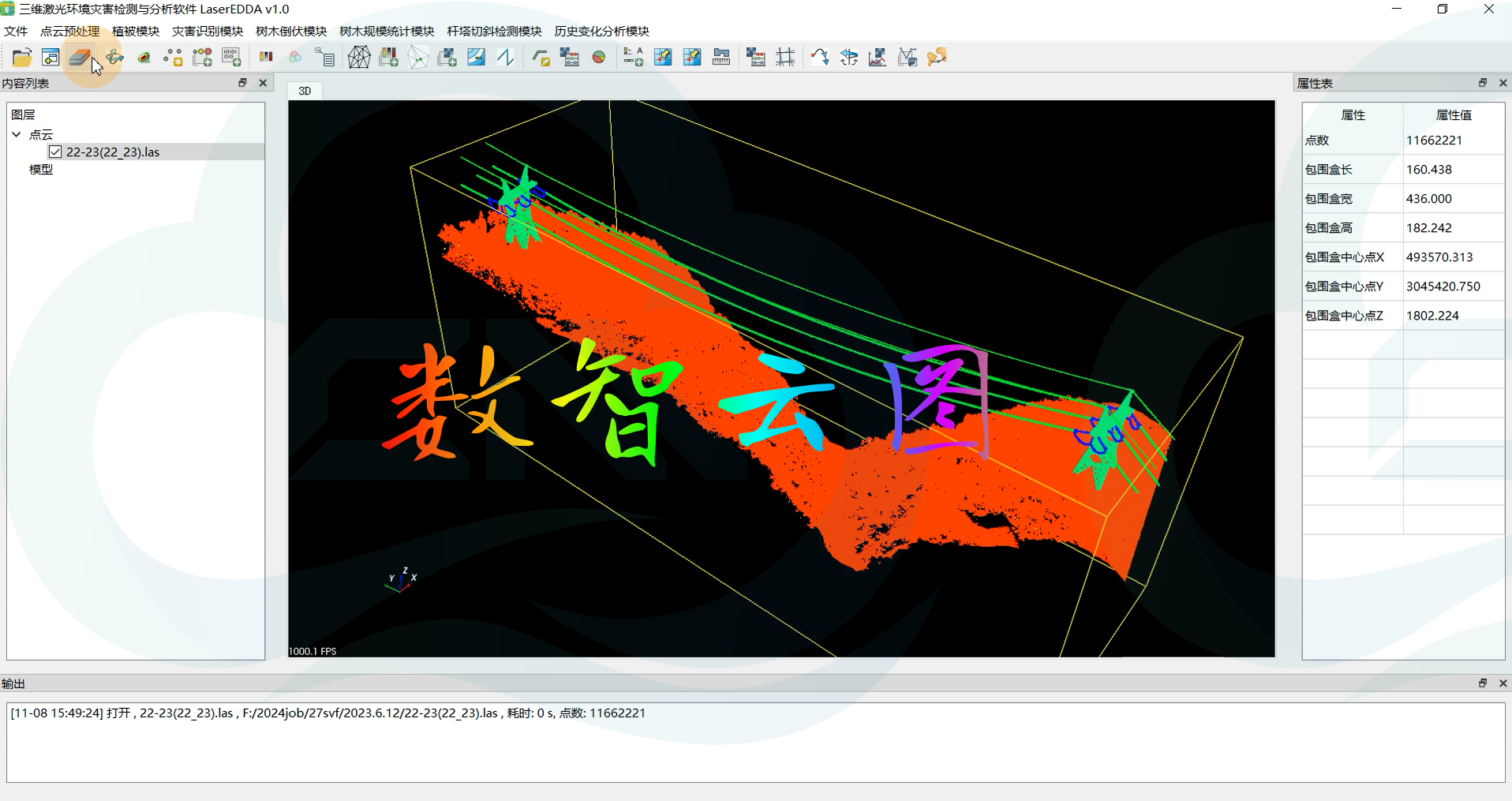Uncheck the 22-23(22_23).las layer checkbox
The height and width of the screenshot is (801, 1512).
click(55, 152)
